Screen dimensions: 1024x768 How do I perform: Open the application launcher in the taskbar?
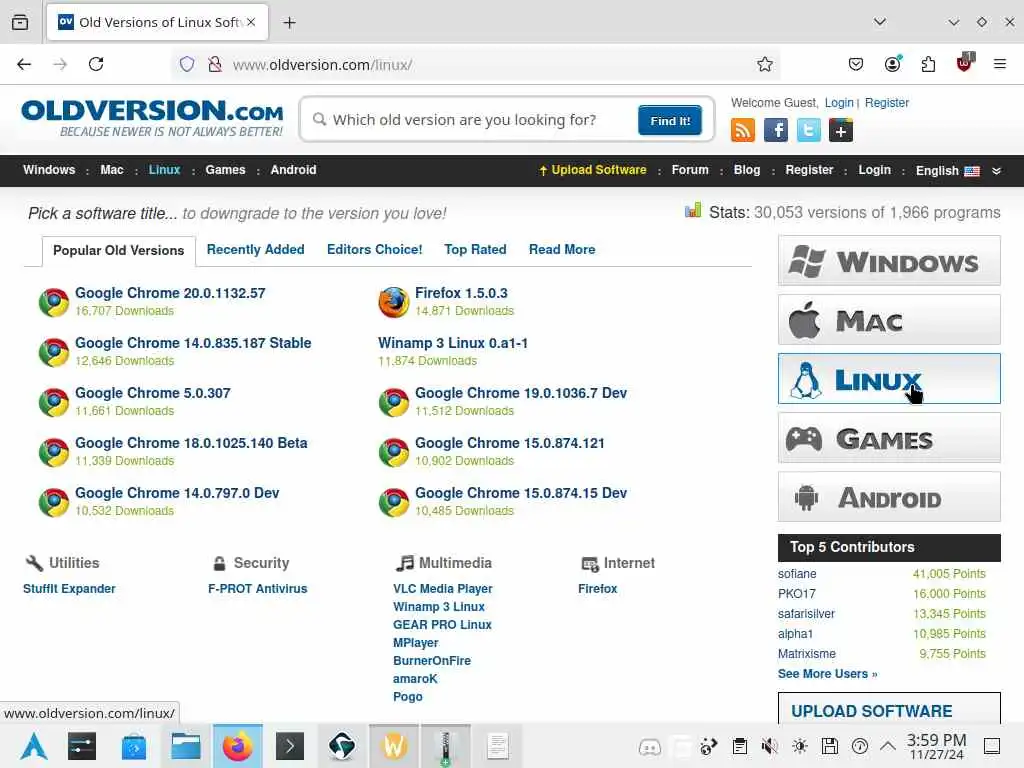[34, 746]
